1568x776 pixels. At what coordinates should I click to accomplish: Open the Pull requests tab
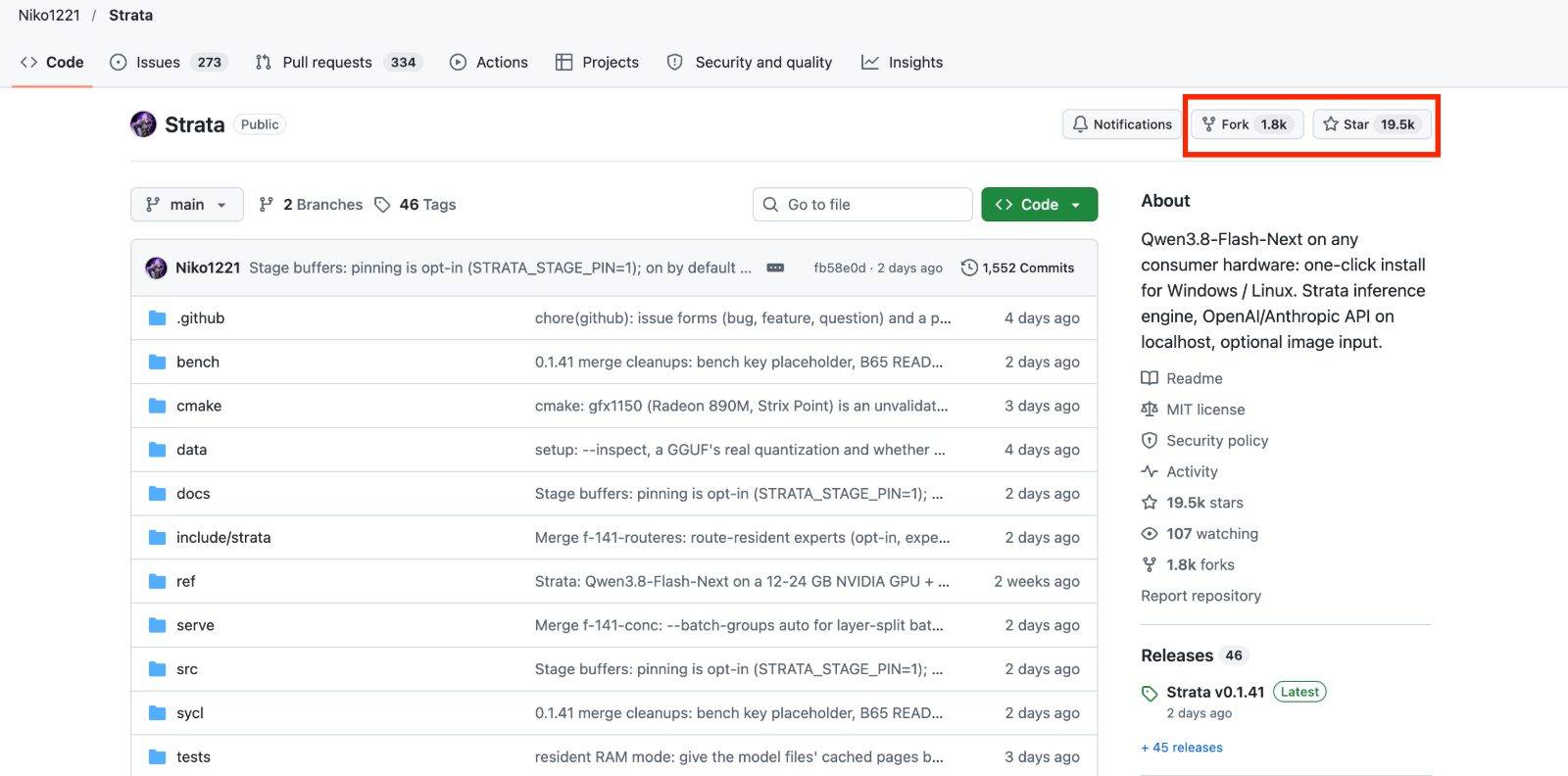coord(338,62)
